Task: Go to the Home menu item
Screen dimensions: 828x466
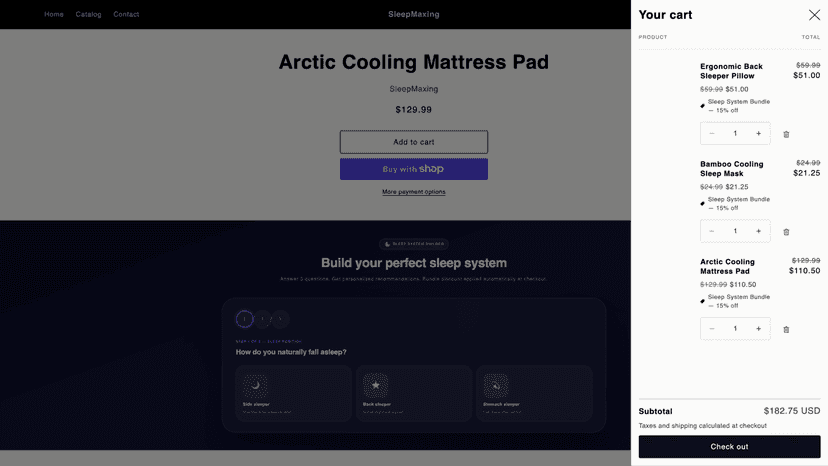Action: click(54, 14)
